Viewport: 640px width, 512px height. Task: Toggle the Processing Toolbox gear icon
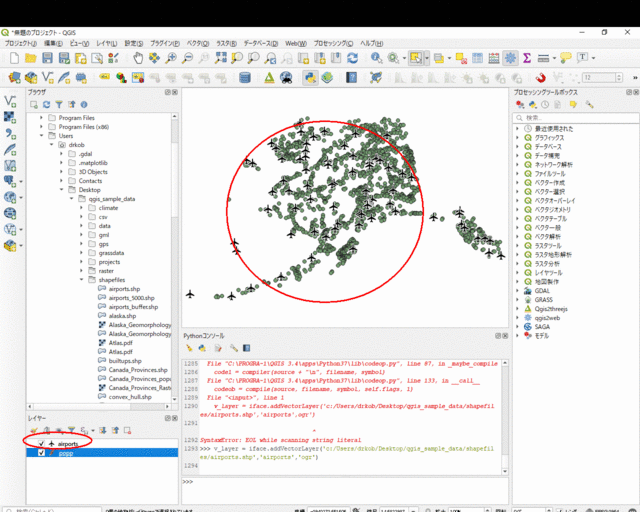click(x=510, y=58)
